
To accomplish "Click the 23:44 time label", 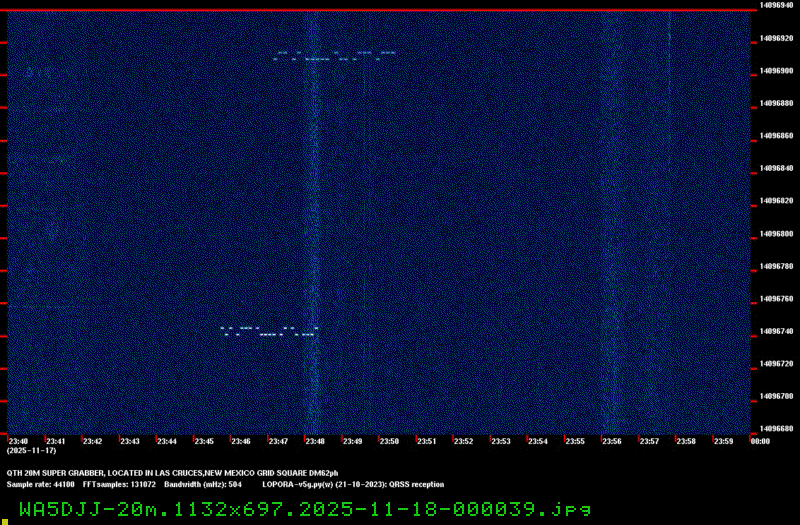I will 167,441.
